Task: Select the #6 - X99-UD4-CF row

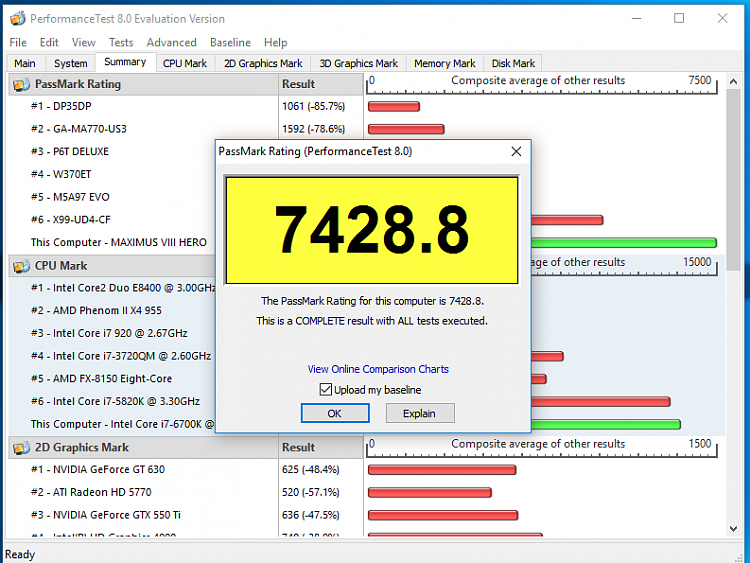Action: (111, 220)
